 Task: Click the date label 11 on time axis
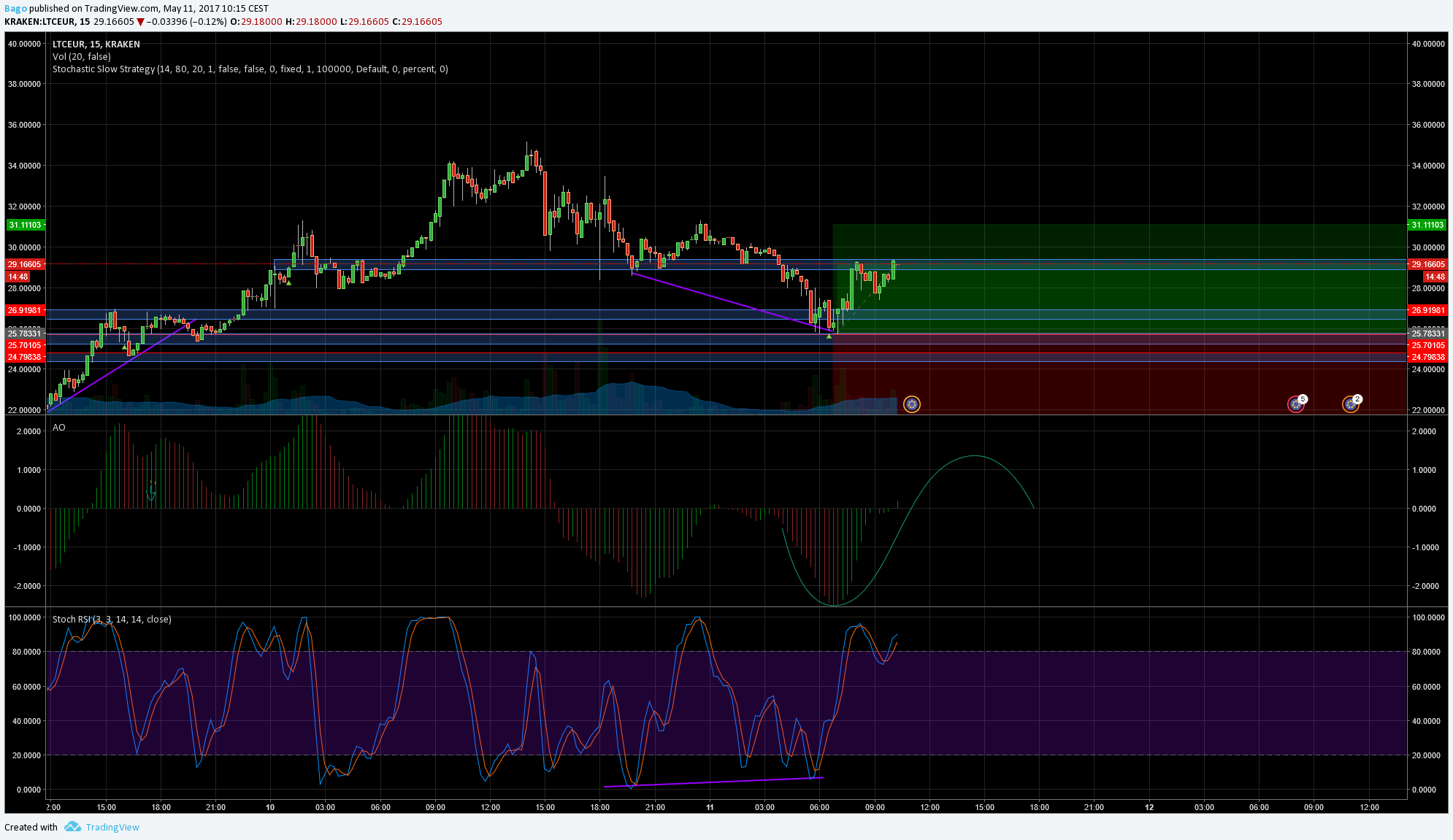[x=710, y=807]
